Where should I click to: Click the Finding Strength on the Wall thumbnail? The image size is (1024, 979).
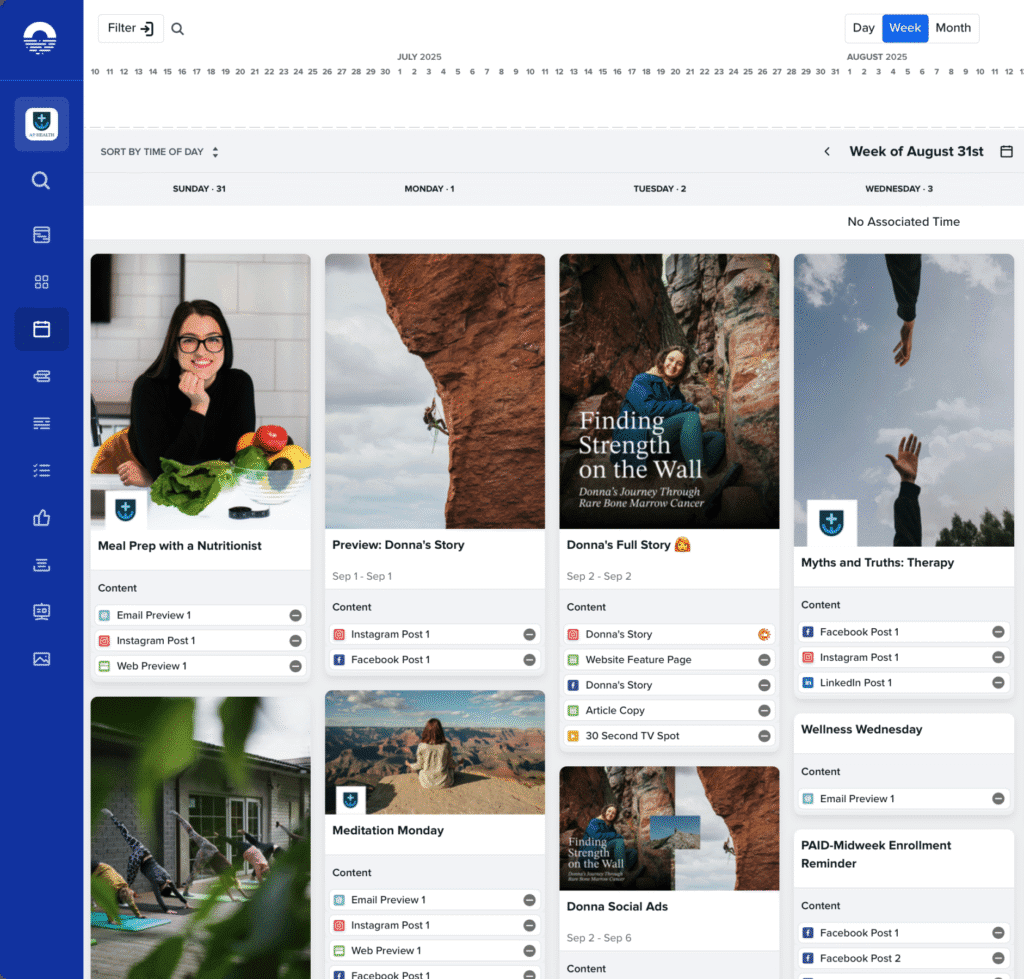pyautogui.click(x=669, y=390)
